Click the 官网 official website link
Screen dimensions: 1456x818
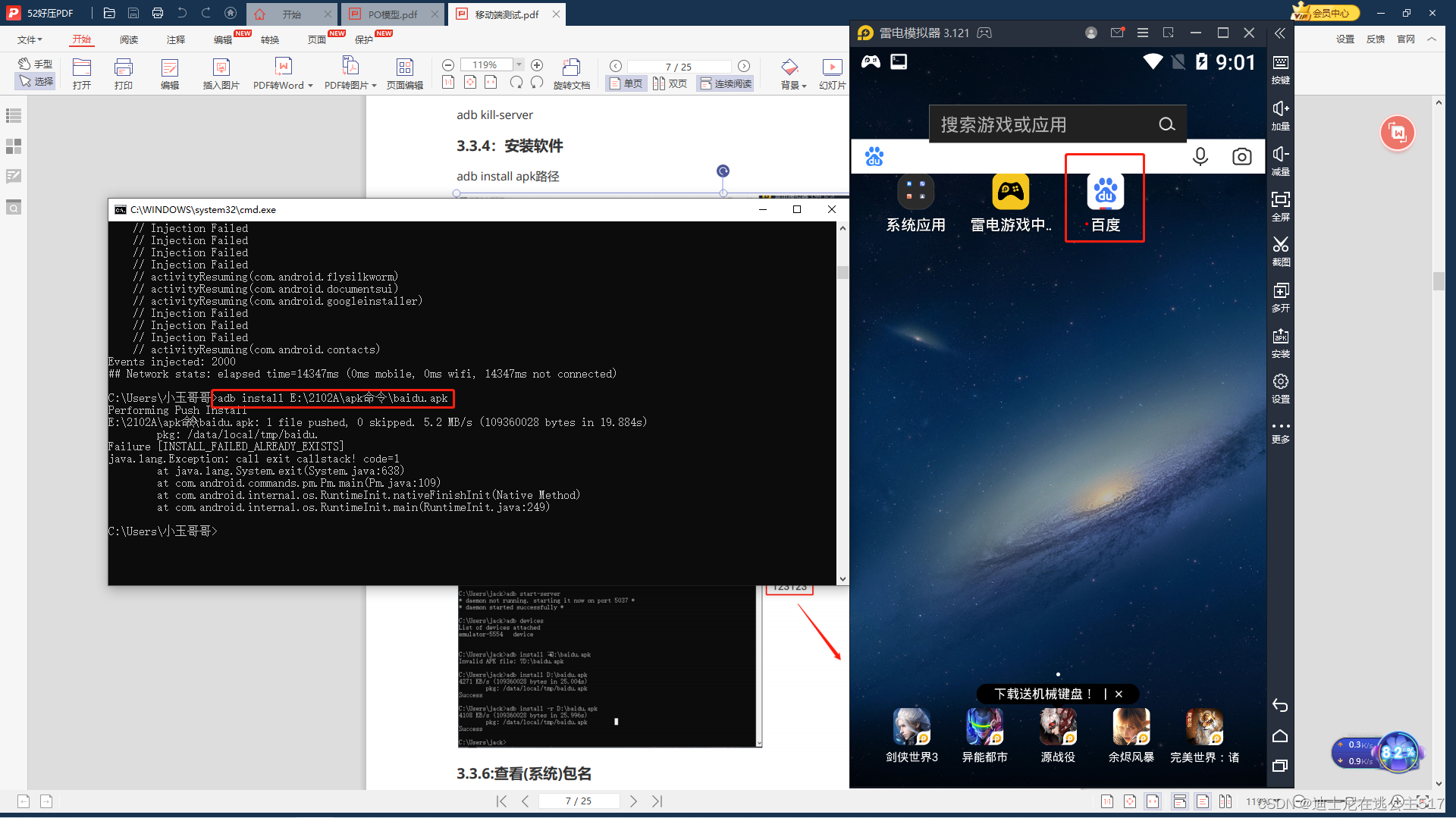(x=1406, y=39)
